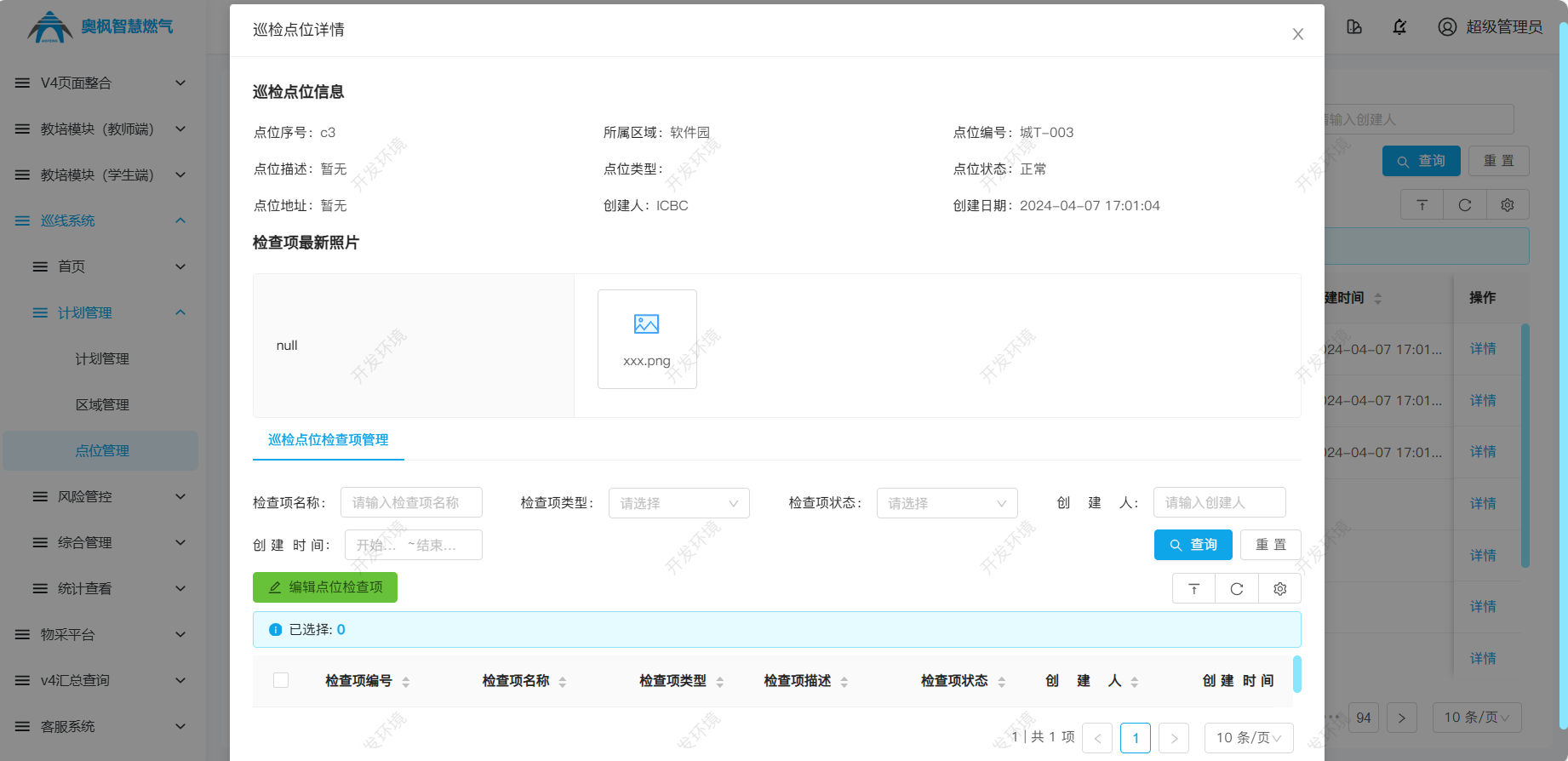The height and width of the screenshot is (761, 1568).
Task: Close the 巡检点位详情 dialog
Action: (1297, 34)
